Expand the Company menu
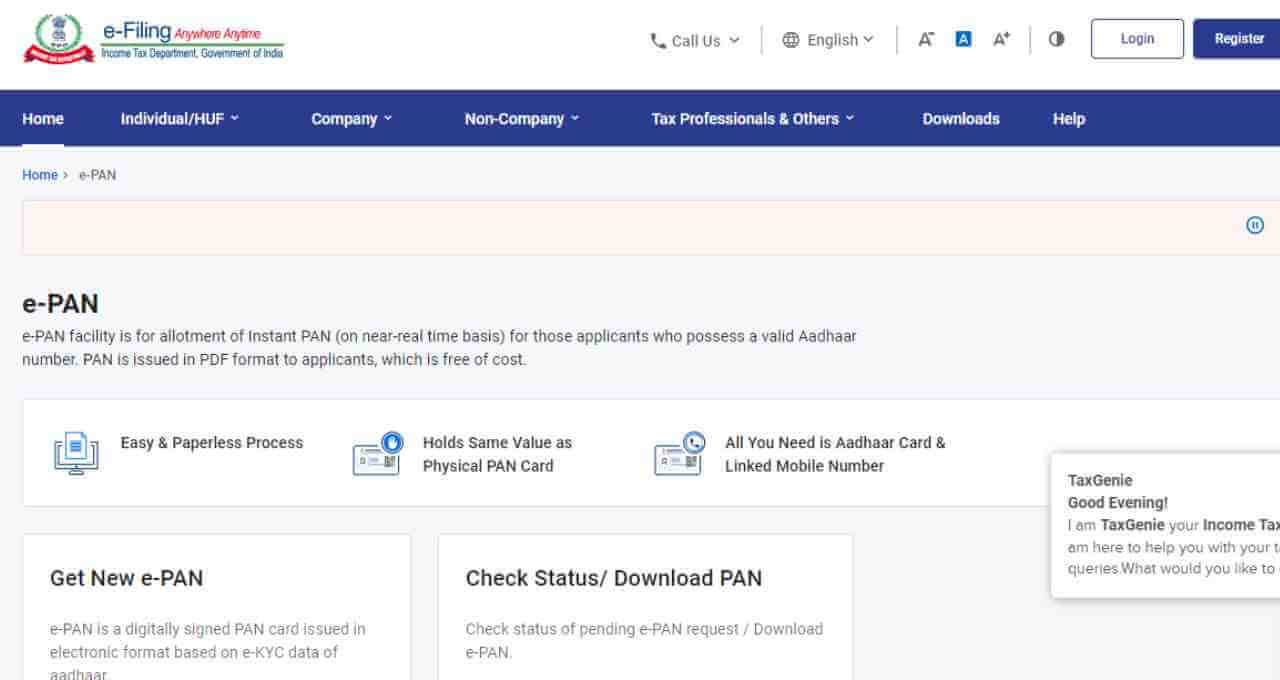The height and width of the screenshot is (680, 1280). (352, 119)
